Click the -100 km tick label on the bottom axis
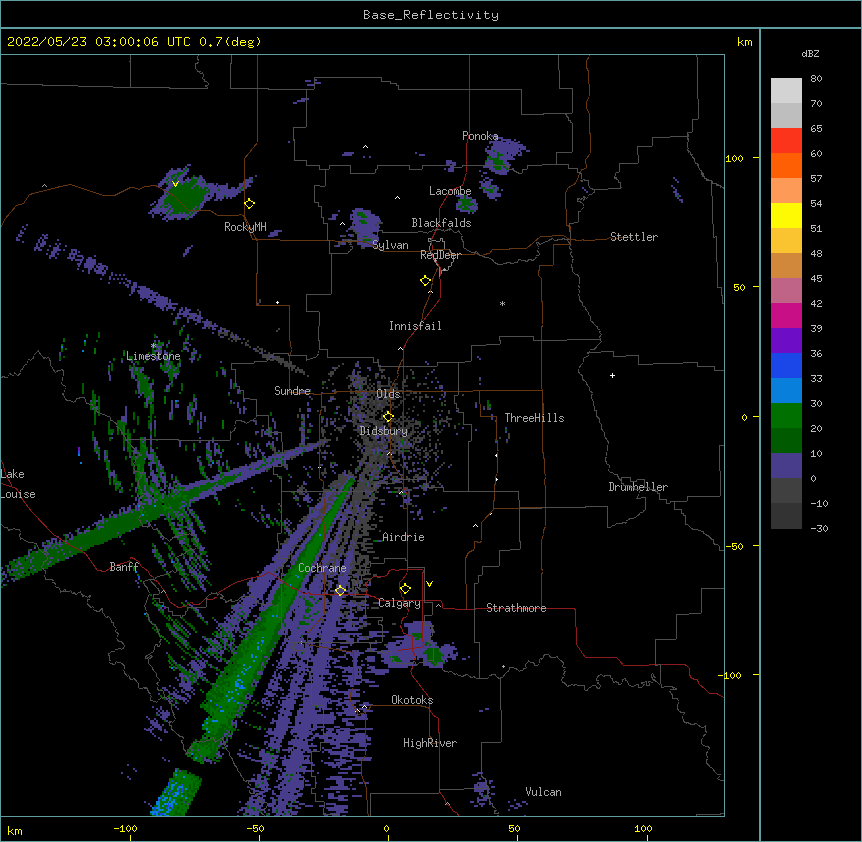Viewport: 862px width, 842px height. (x=125, y=828)
